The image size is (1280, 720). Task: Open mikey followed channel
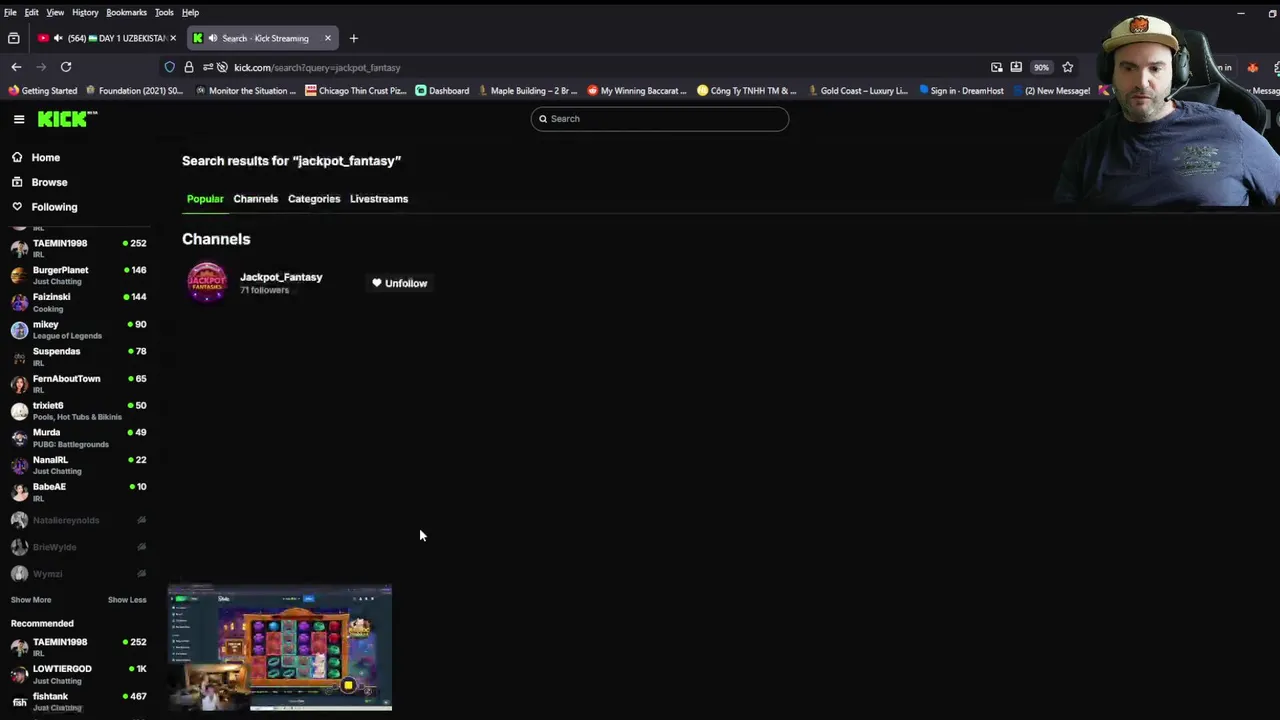tap(79, 329)
